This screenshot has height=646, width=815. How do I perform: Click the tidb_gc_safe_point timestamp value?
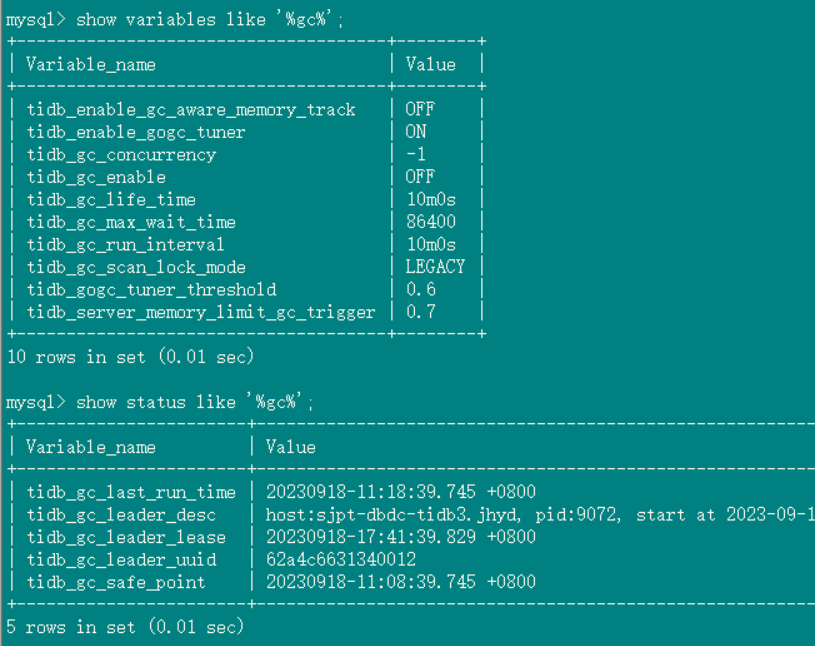pos(401,582)
